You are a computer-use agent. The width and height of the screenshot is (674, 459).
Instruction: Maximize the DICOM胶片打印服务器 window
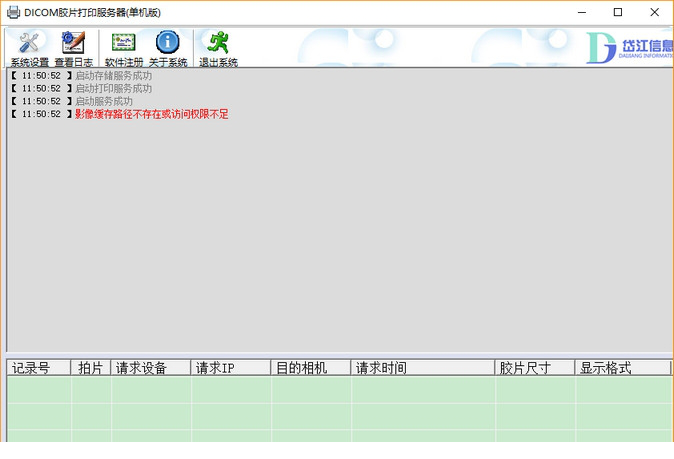[618, 12]
